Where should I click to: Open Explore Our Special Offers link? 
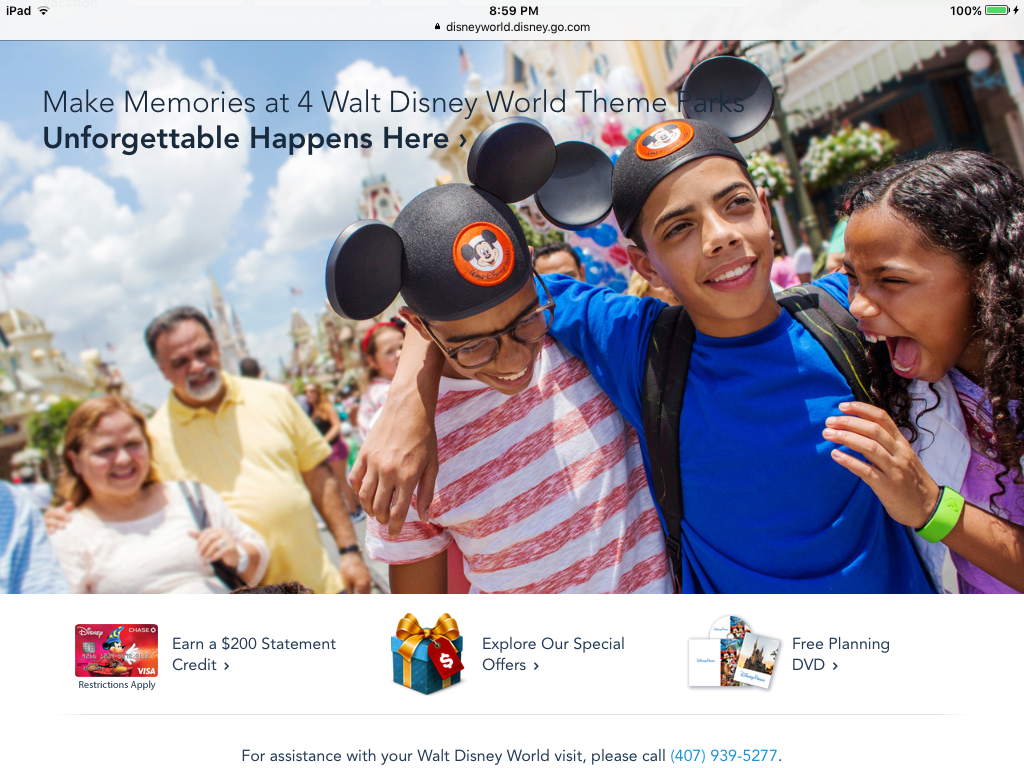553,654
